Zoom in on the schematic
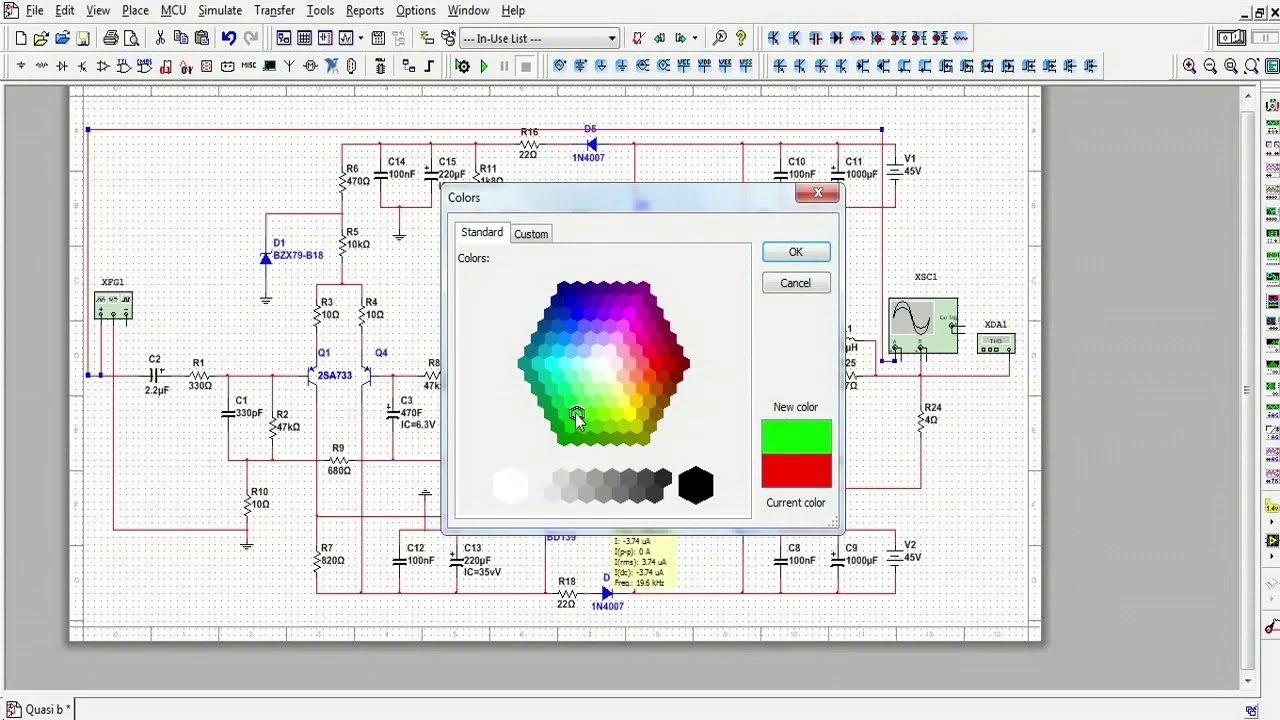 tap(1189, 66)
